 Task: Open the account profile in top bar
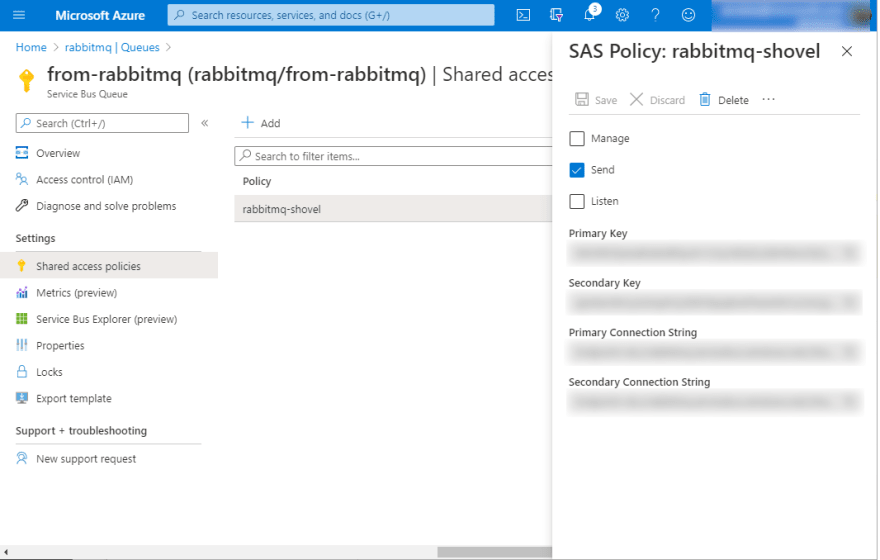(x=793, y=15)
